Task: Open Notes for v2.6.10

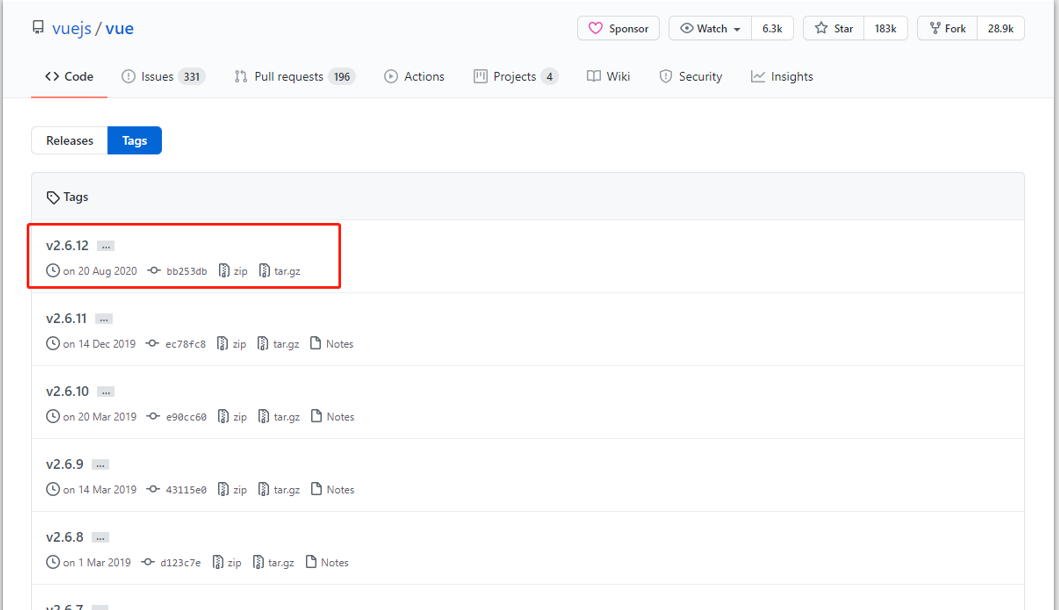Action: [332, 417]
